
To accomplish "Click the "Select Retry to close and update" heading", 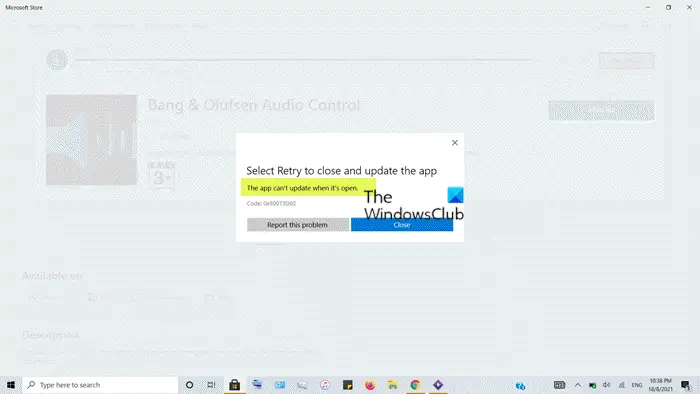I will click(342, 171).
